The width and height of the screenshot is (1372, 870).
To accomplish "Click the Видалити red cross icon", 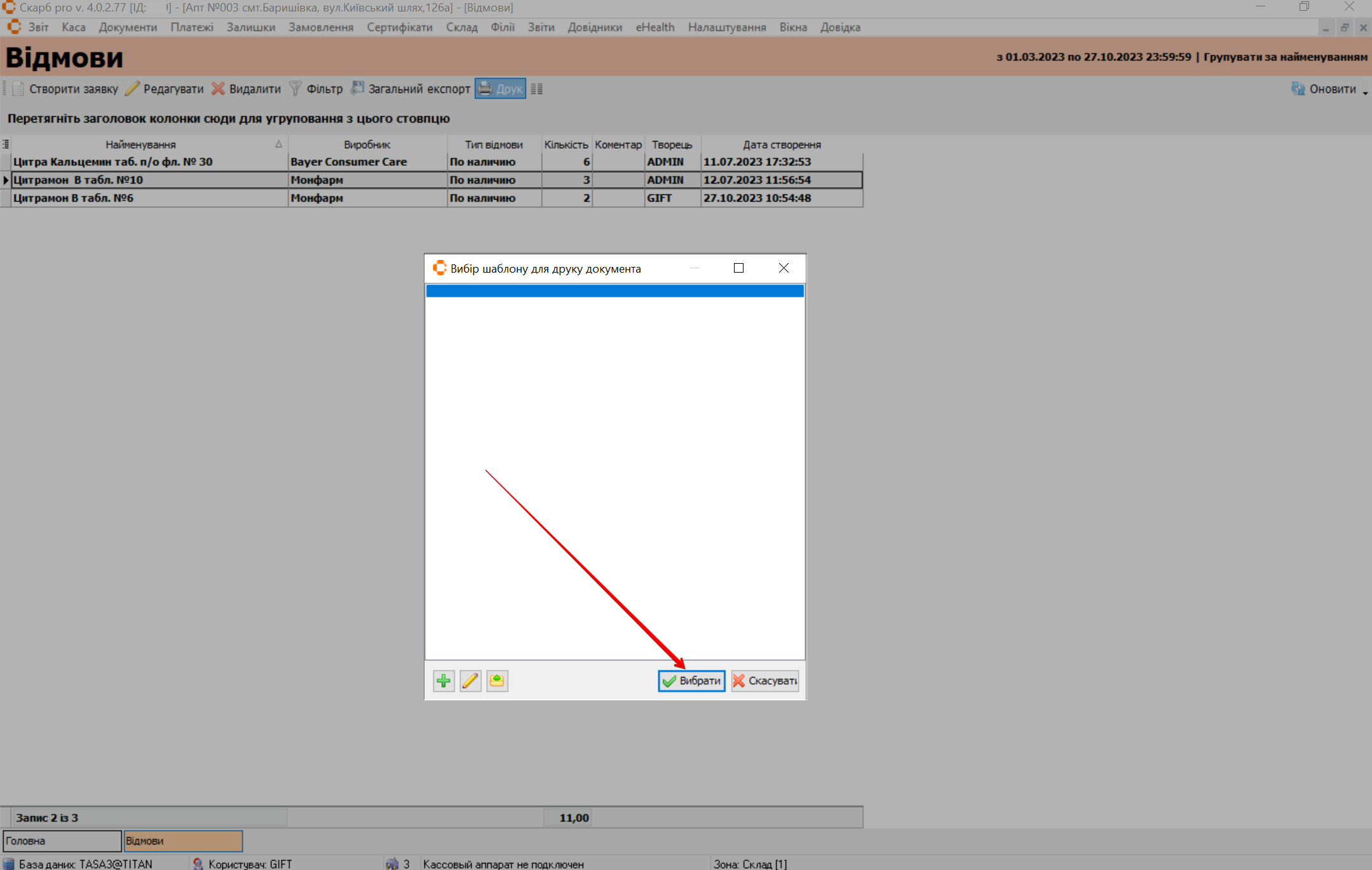I will point(219,89).
